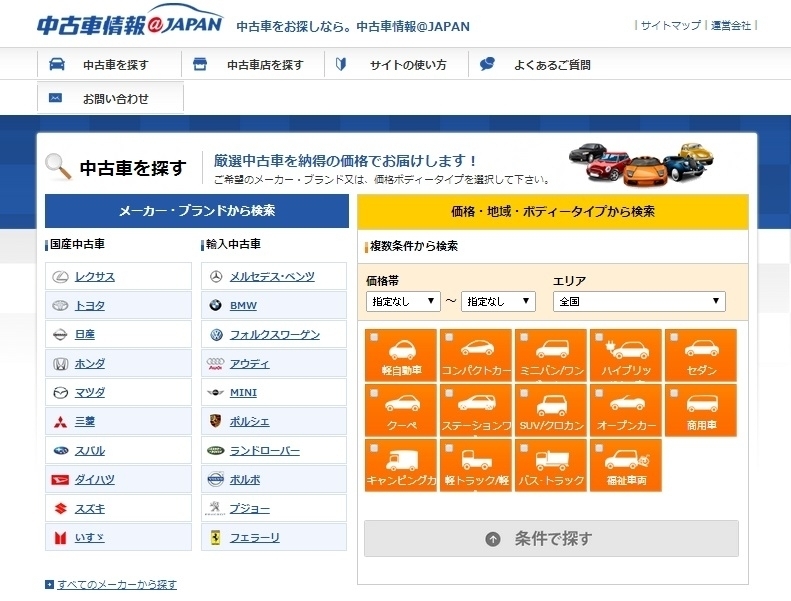The height and width of the screenshot is (601, 791).
Task: Click the Daihatsu logo icon
Action: pyautogui.click(x=61, y=480)
